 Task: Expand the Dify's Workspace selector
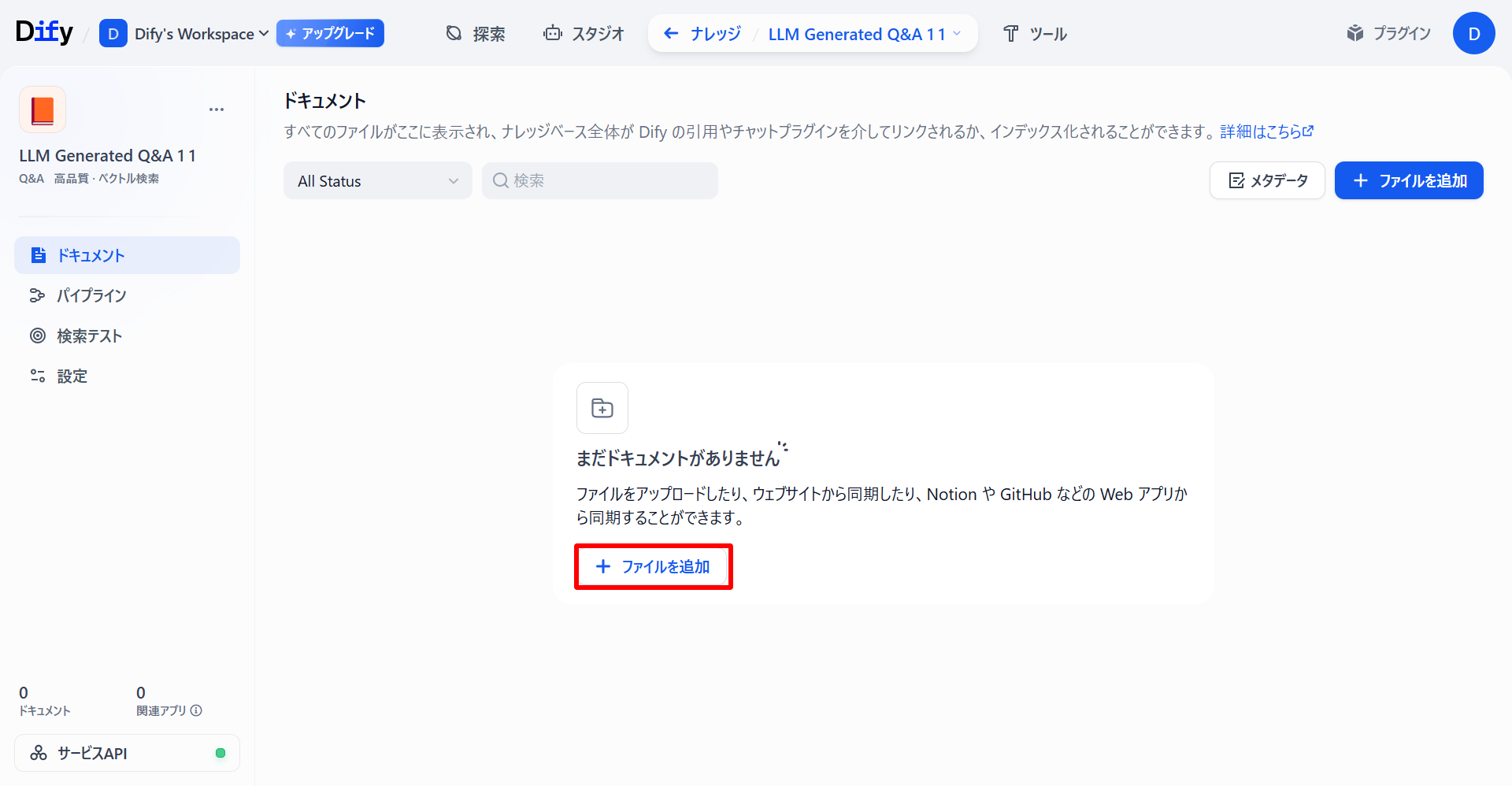[x=185, y=33]
